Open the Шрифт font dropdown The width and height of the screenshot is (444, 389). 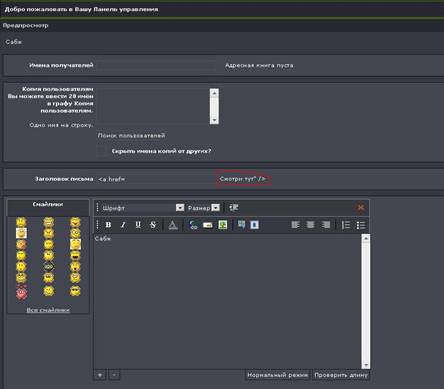180,208
